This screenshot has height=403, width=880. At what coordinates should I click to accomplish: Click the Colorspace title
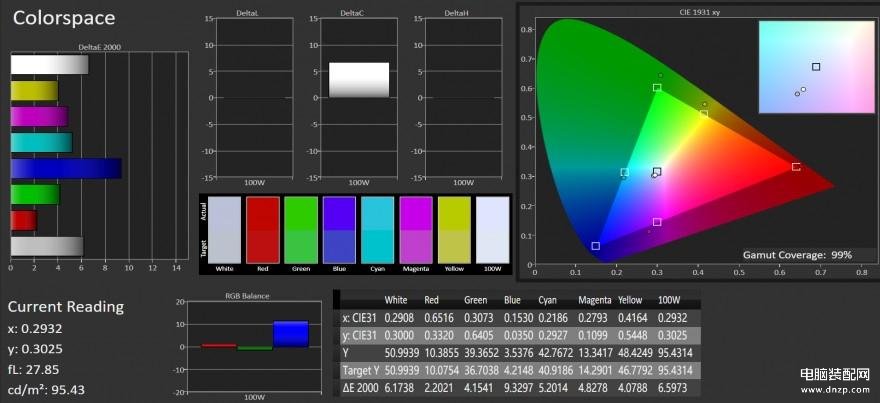[64, 18]
